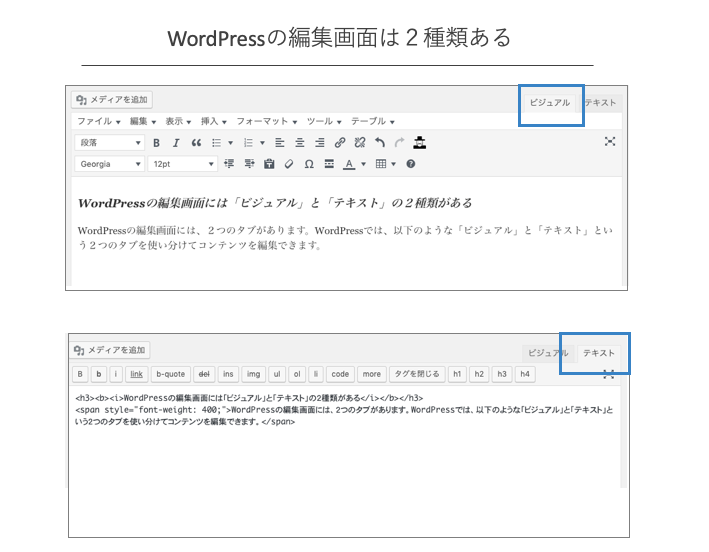Open the フォーマット menu
The width and height of the screenshot is (709, 552).
pos(267,121)
